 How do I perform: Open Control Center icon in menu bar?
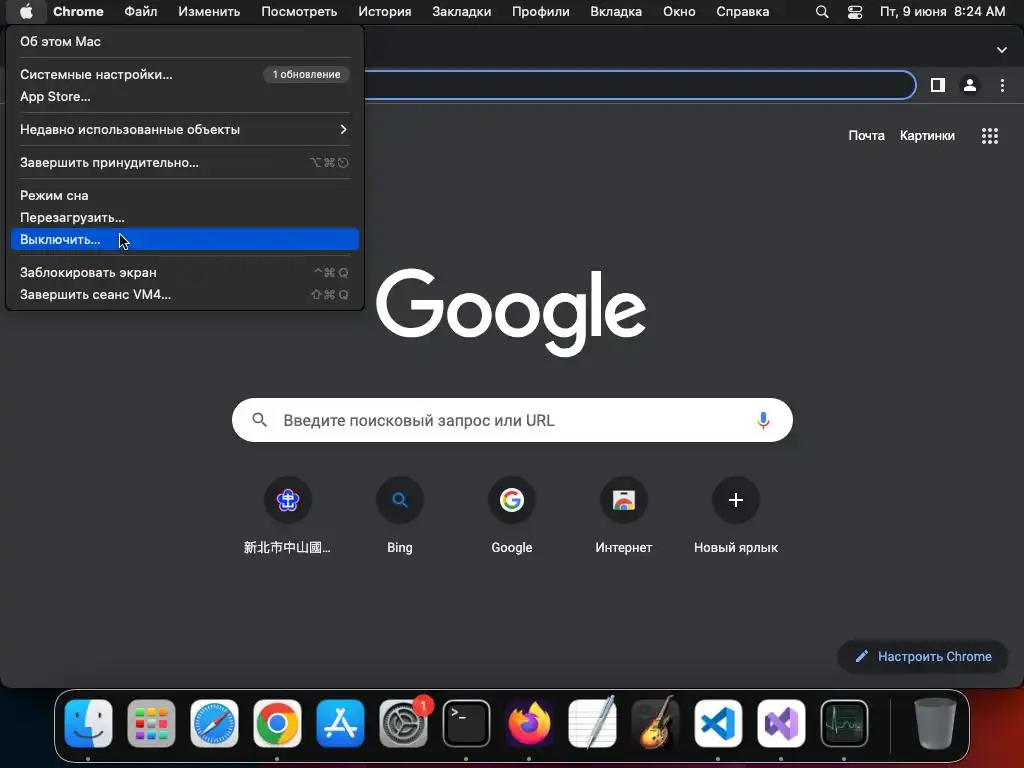[855, 12]
